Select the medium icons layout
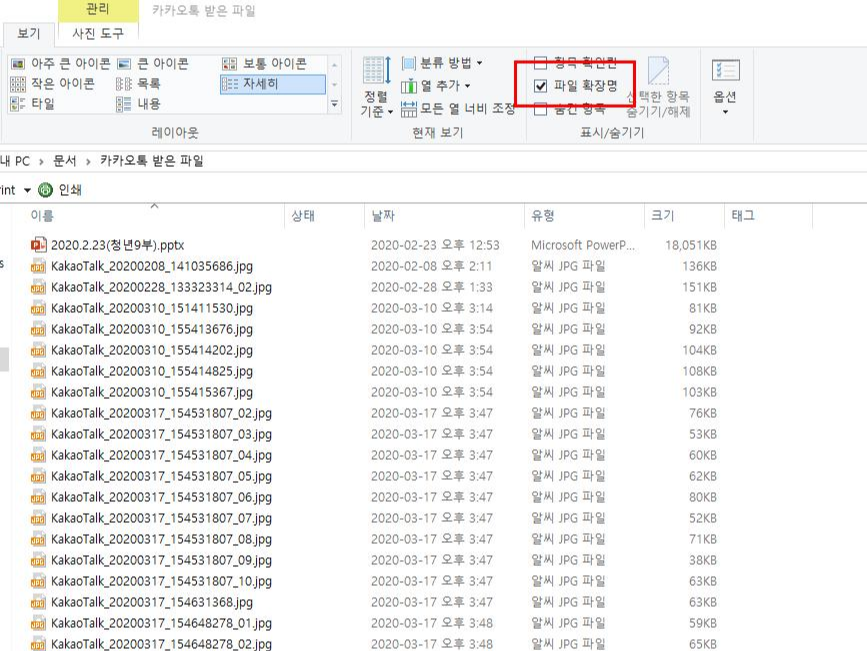867x651 pixels. [264, 64]
